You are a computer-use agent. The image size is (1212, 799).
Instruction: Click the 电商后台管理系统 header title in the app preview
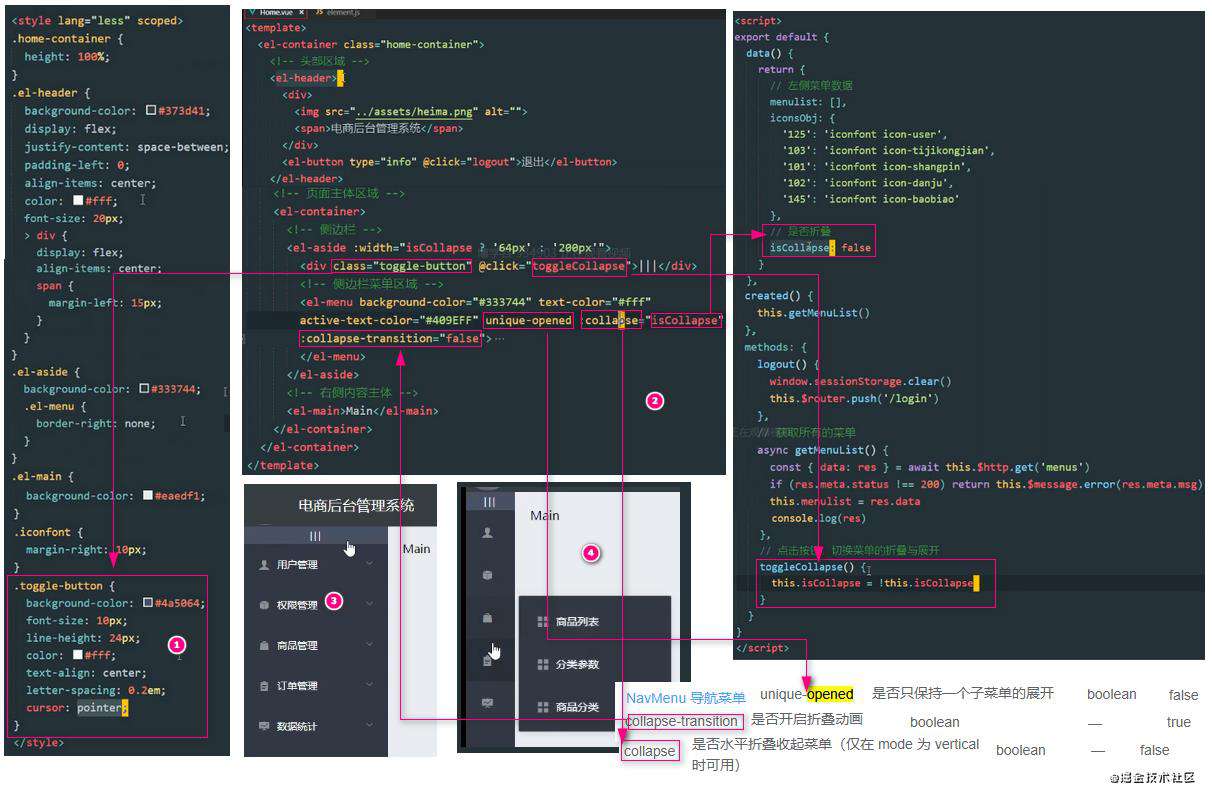(x=355, y=505)
